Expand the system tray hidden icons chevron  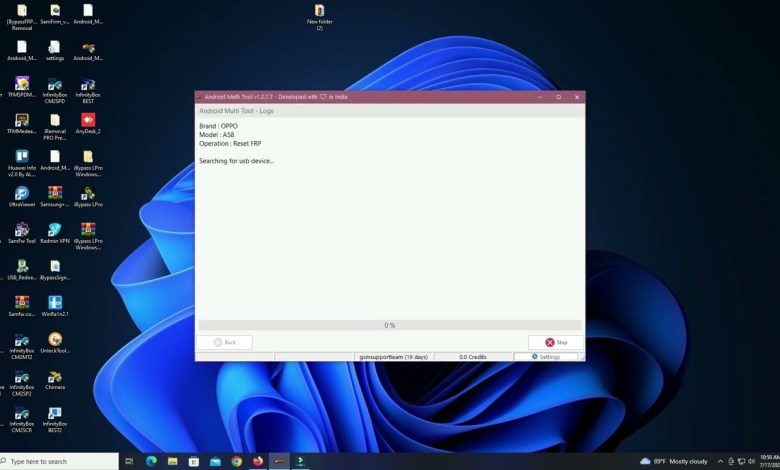coord(720,461)
